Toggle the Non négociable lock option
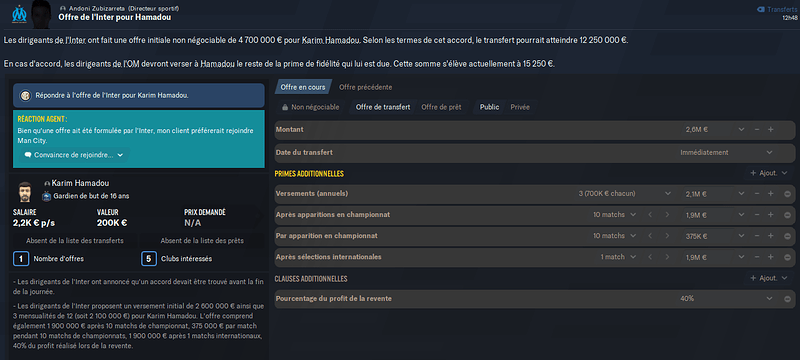This screenshot has height=360, width=800. pos(310,107)
